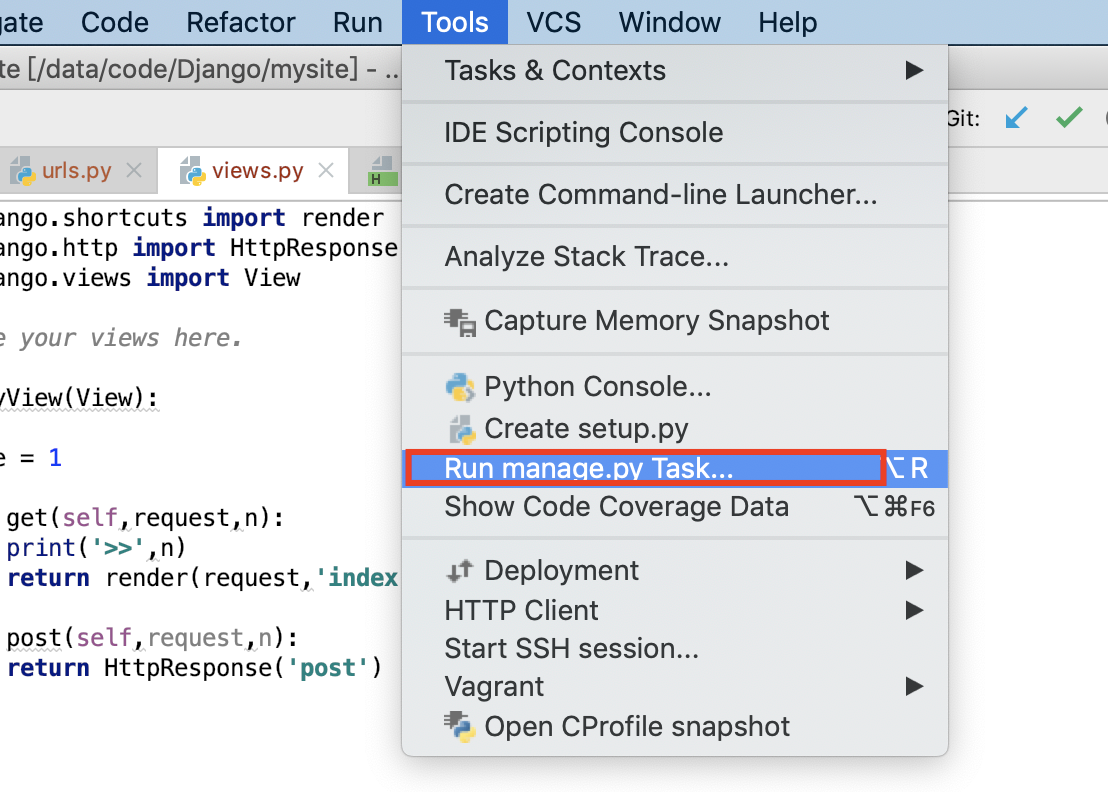
Task: Select IDE Scripting Console
Action: [x=584, y=133]
